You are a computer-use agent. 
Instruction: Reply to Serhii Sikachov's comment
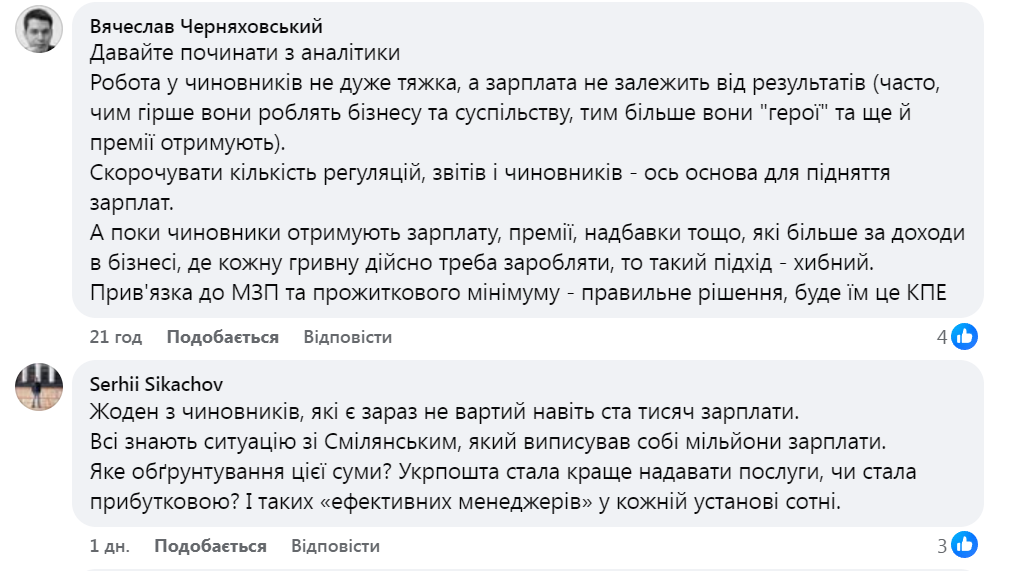pos(335,546)
